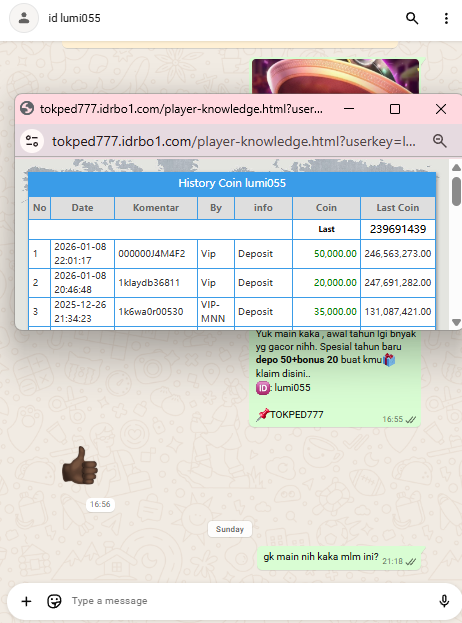This screenshot has width=462, height=623.
Task: Open site settings icon beside the URL
Action: tap(32, 141)
